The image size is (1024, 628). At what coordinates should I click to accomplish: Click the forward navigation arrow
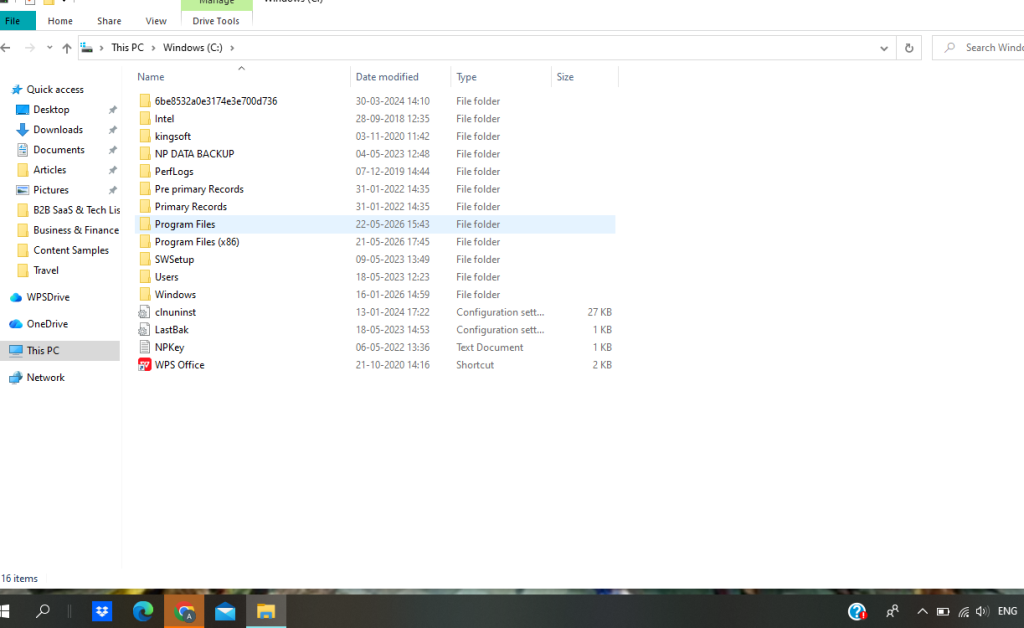tap(29, 48)
